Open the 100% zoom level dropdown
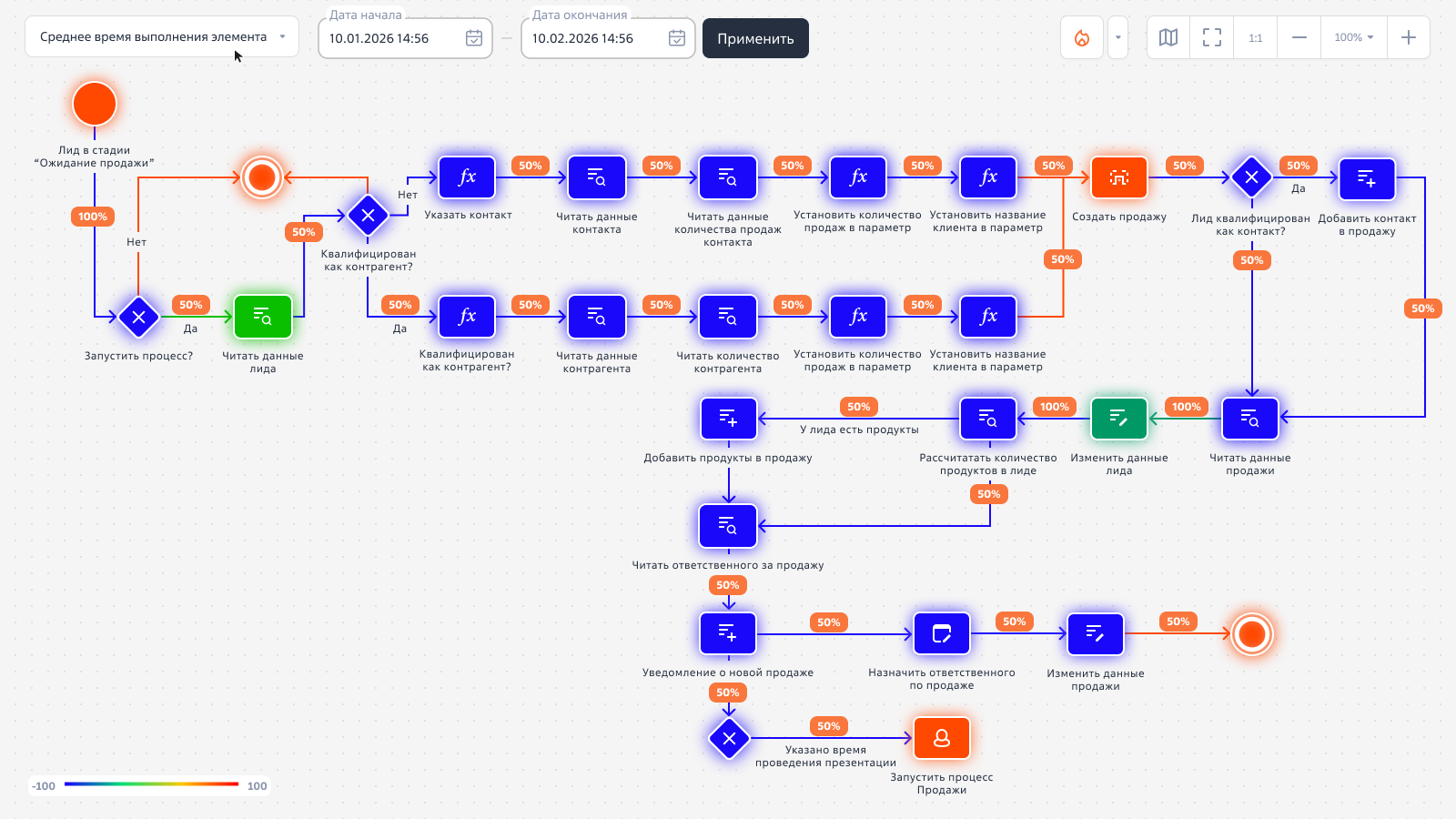1456x819 pixels. tap(1354, 38)
